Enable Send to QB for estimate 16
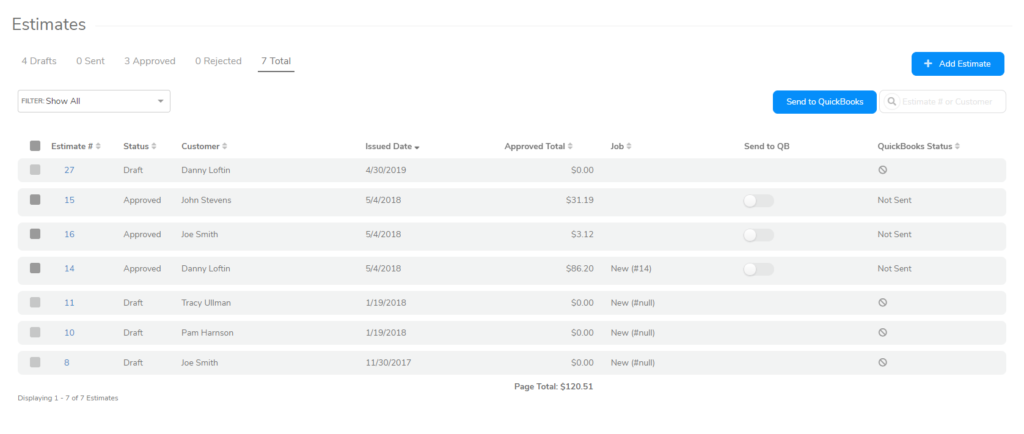The width and height of the screenshot is (1024, 434). (758, 235)
